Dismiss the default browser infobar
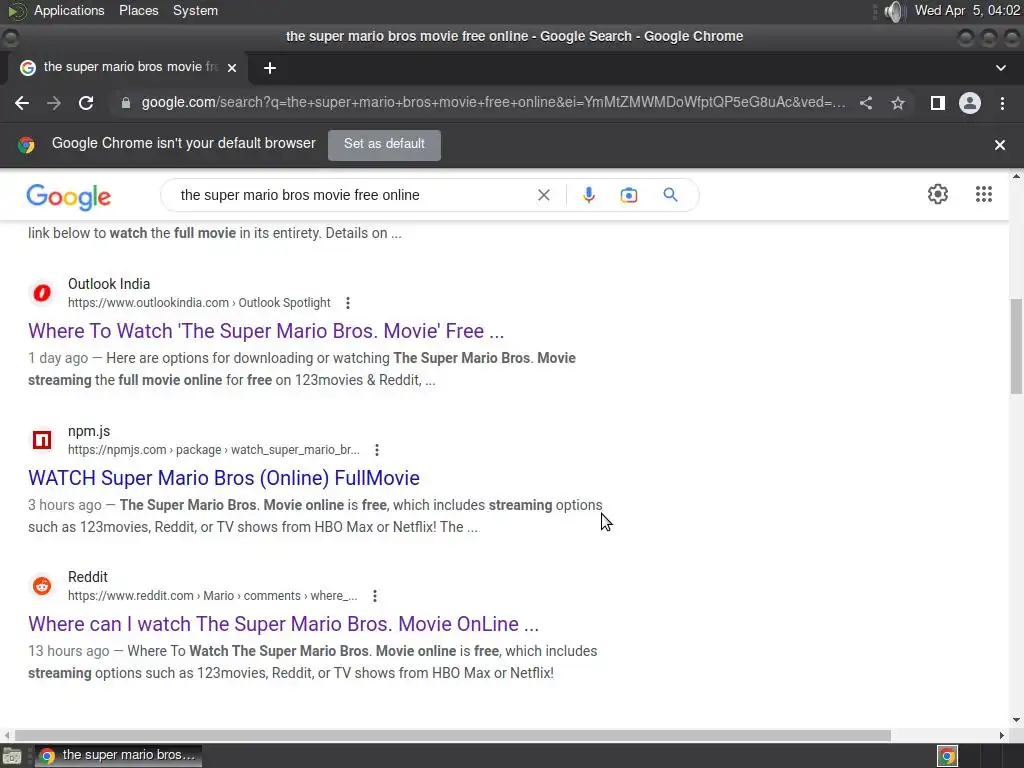 tap(999, 145)
